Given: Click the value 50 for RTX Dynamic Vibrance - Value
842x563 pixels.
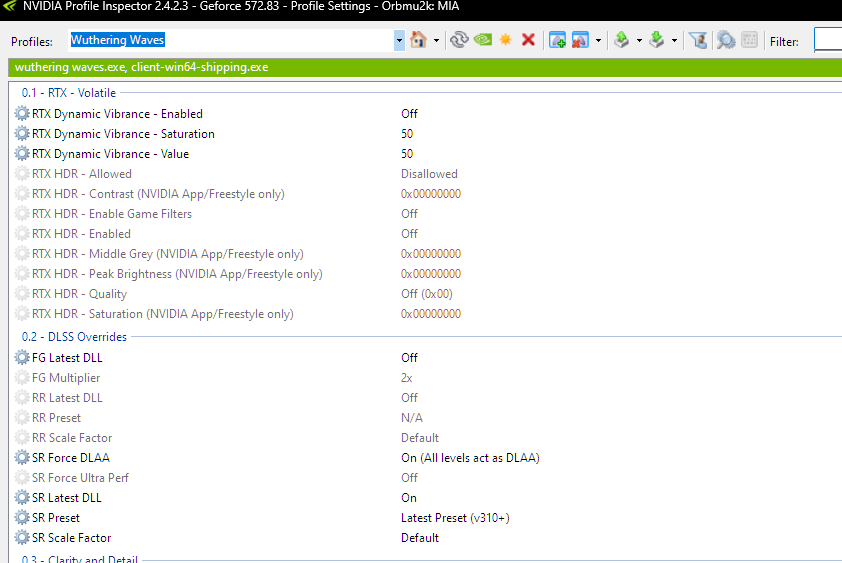Looking at the screenshot, I should pyautogui.click(x=407, y=154).
